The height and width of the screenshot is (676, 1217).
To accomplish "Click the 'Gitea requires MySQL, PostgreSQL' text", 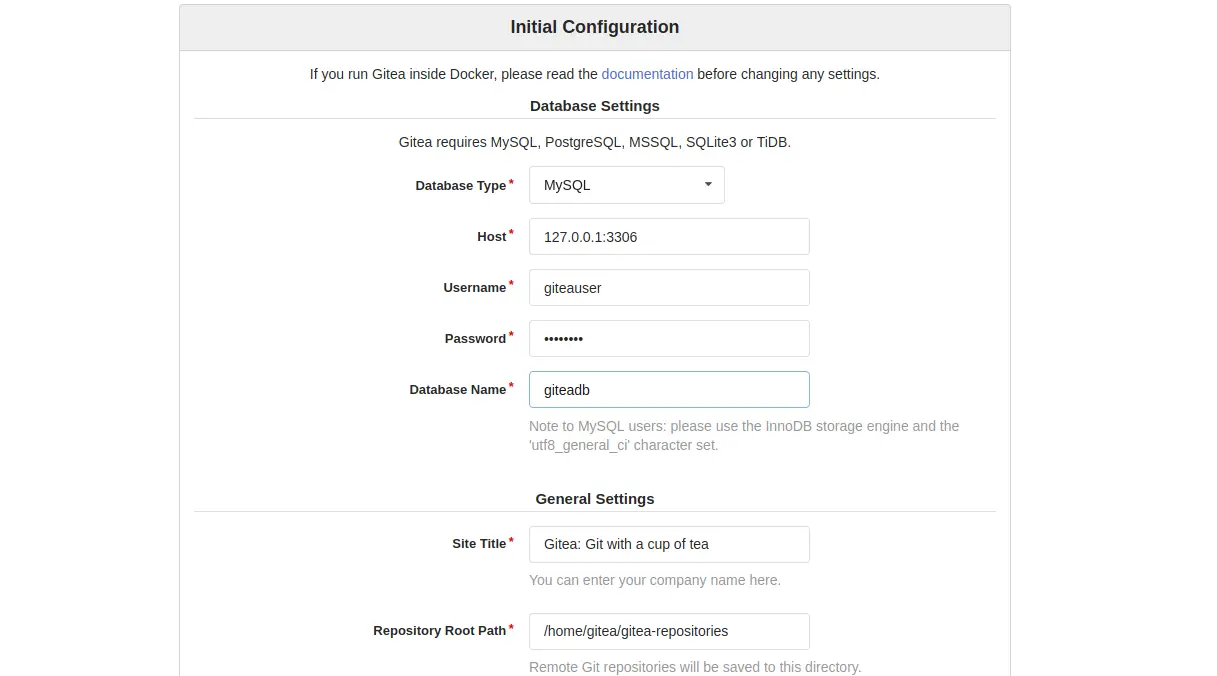I will coord(595,142).
